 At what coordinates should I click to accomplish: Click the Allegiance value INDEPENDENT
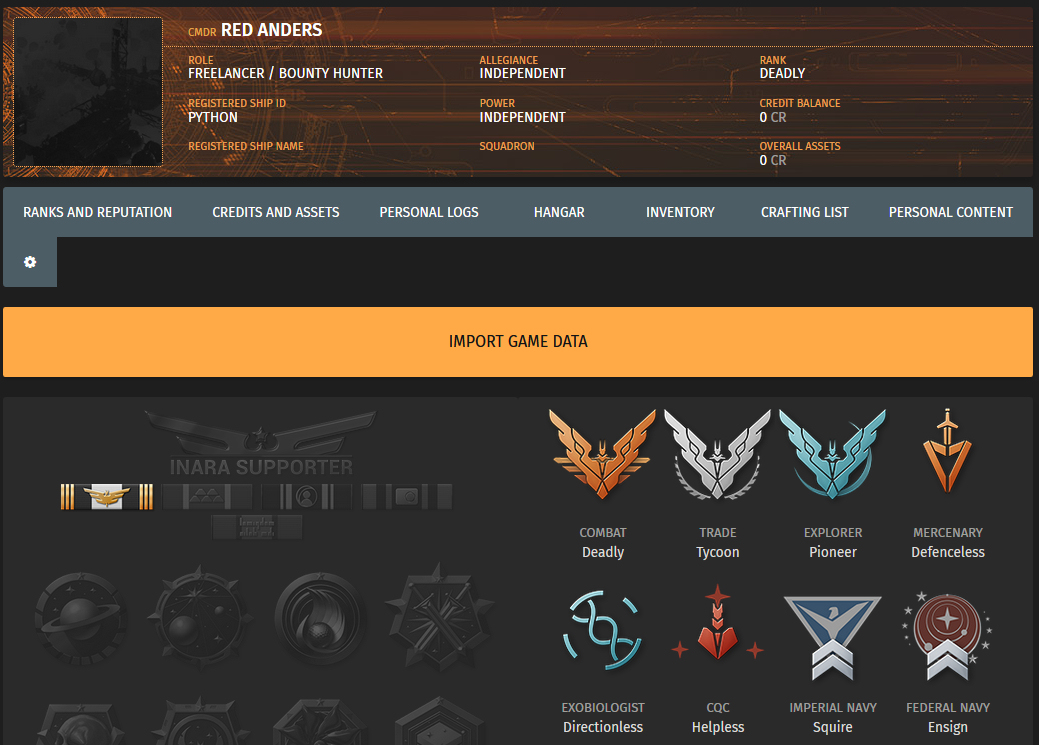click(523, 74)
